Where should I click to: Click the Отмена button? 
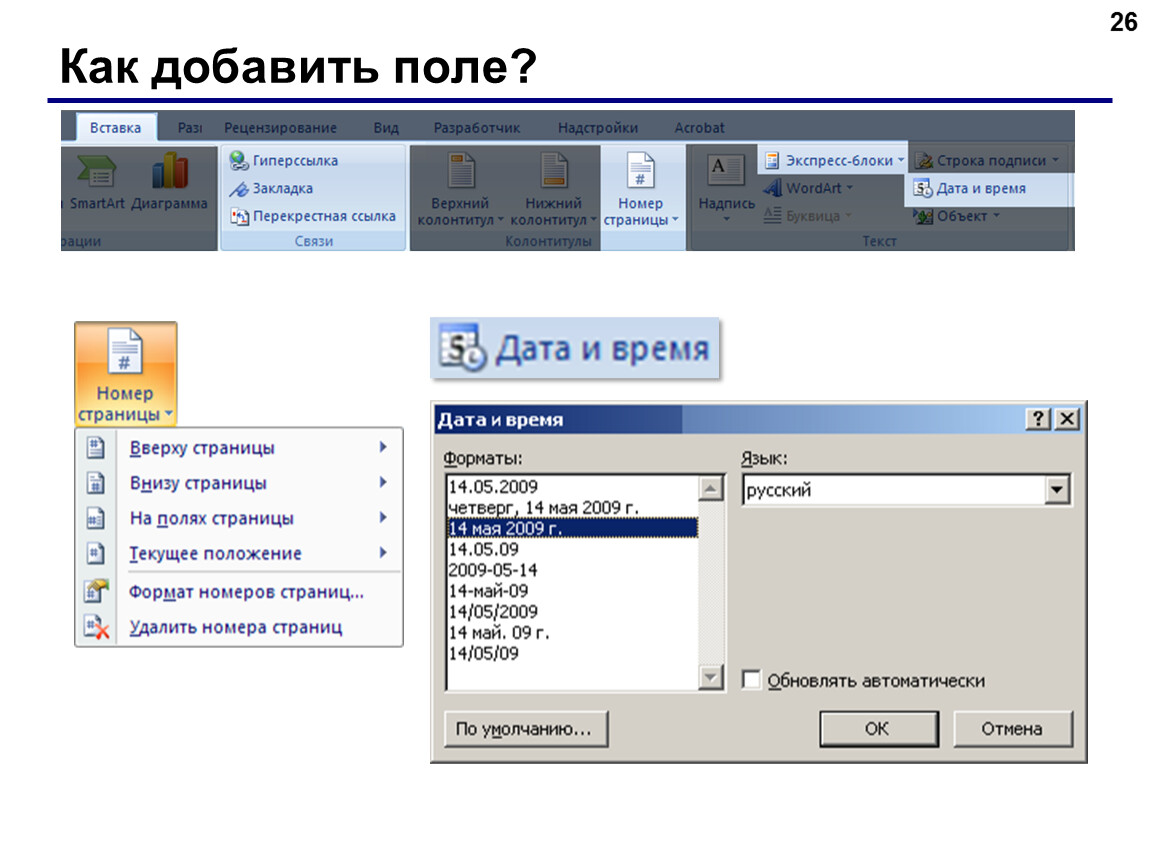tap(1013, 729)
